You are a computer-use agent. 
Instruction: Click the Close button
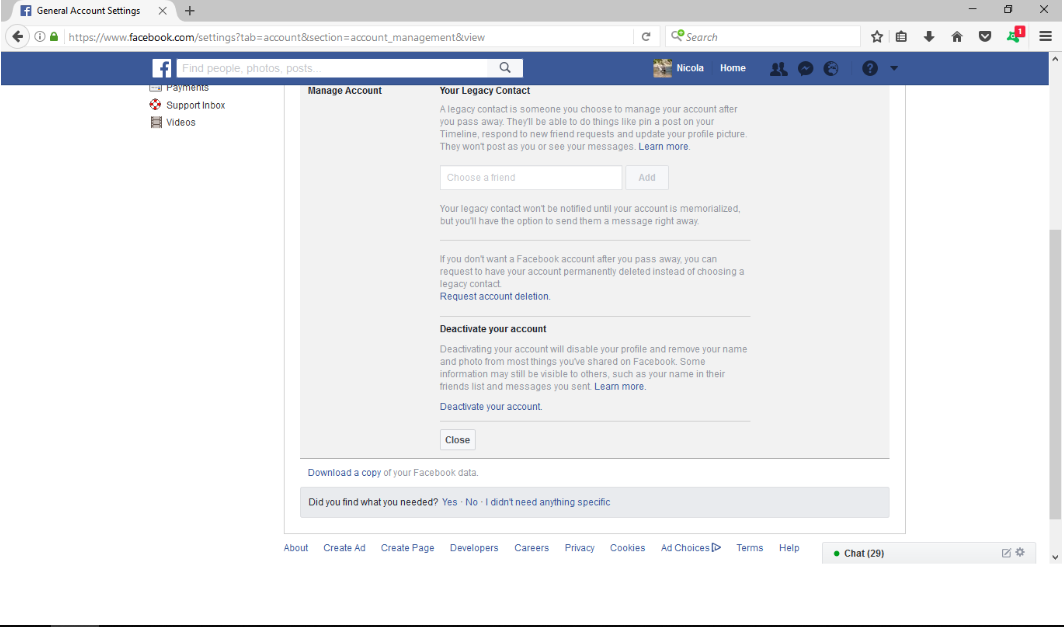pos(457,440)
